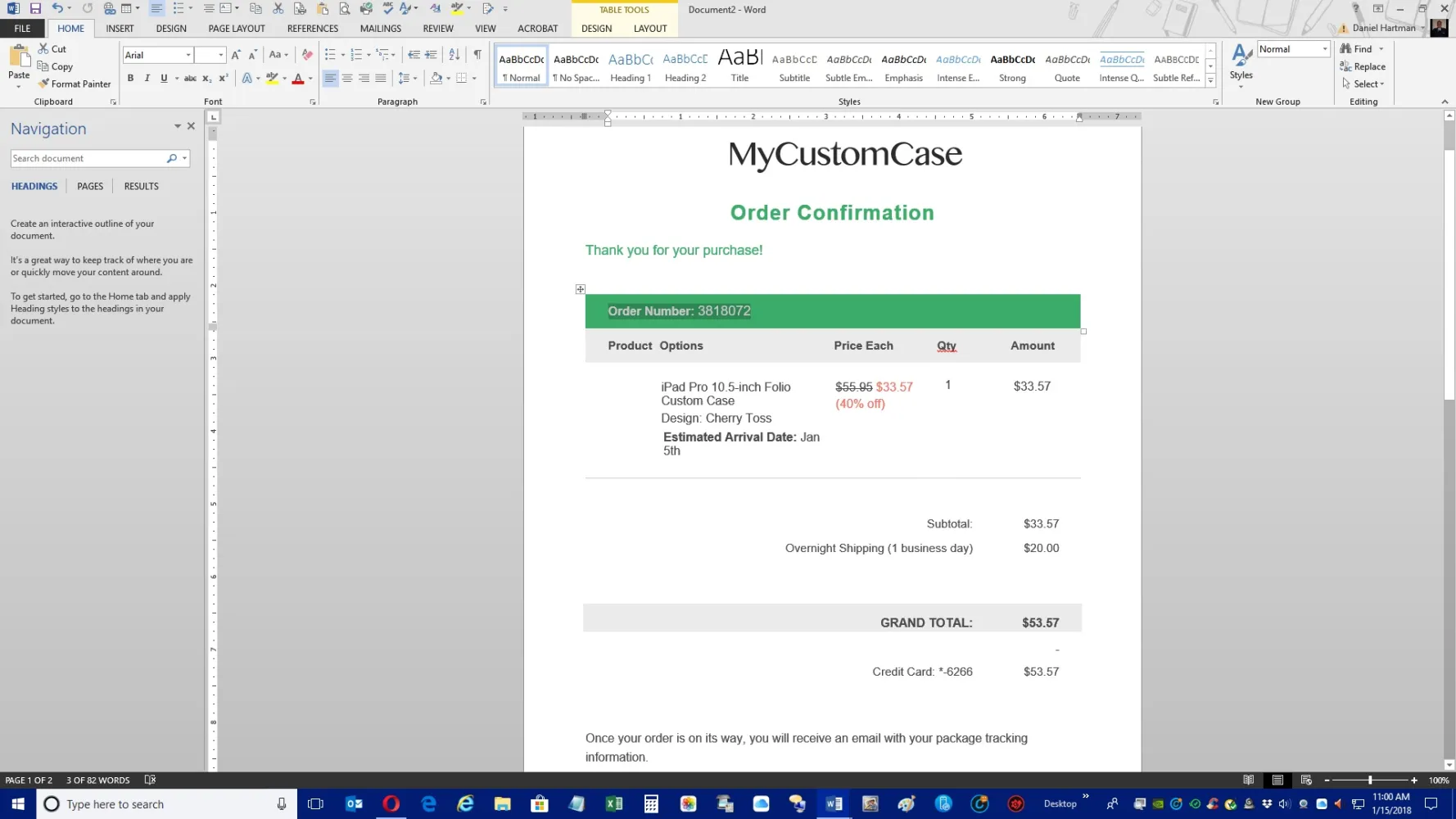Apply the Heading 1 style
The width and height of the screenshot is (1456, 819).
(631, 66)
